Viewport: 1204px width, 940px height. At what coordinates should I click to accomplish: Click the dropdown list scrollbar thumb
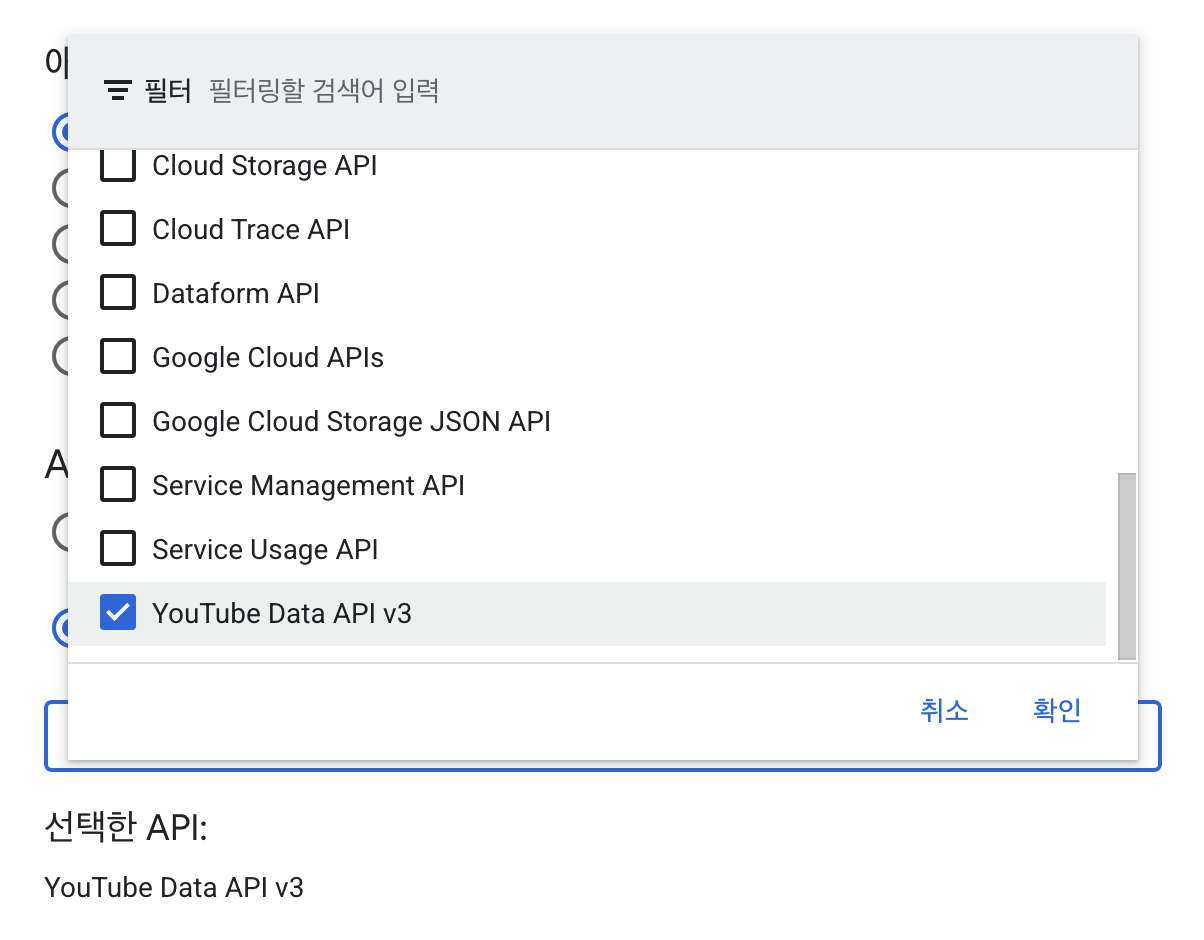point(1127,565)
